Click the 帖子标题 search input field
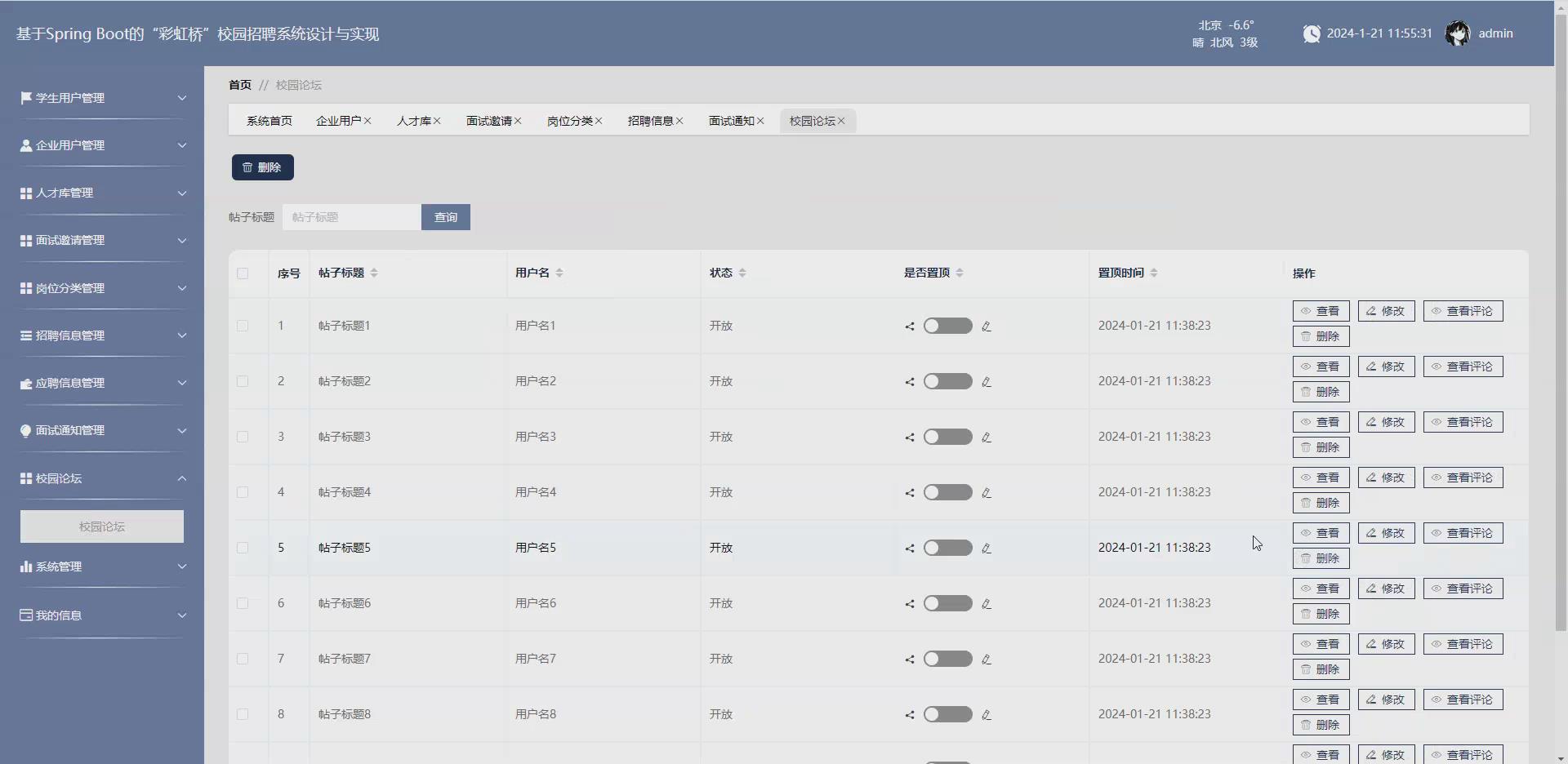The width and height of the screenshot is (1568, 764). point(352,217)
